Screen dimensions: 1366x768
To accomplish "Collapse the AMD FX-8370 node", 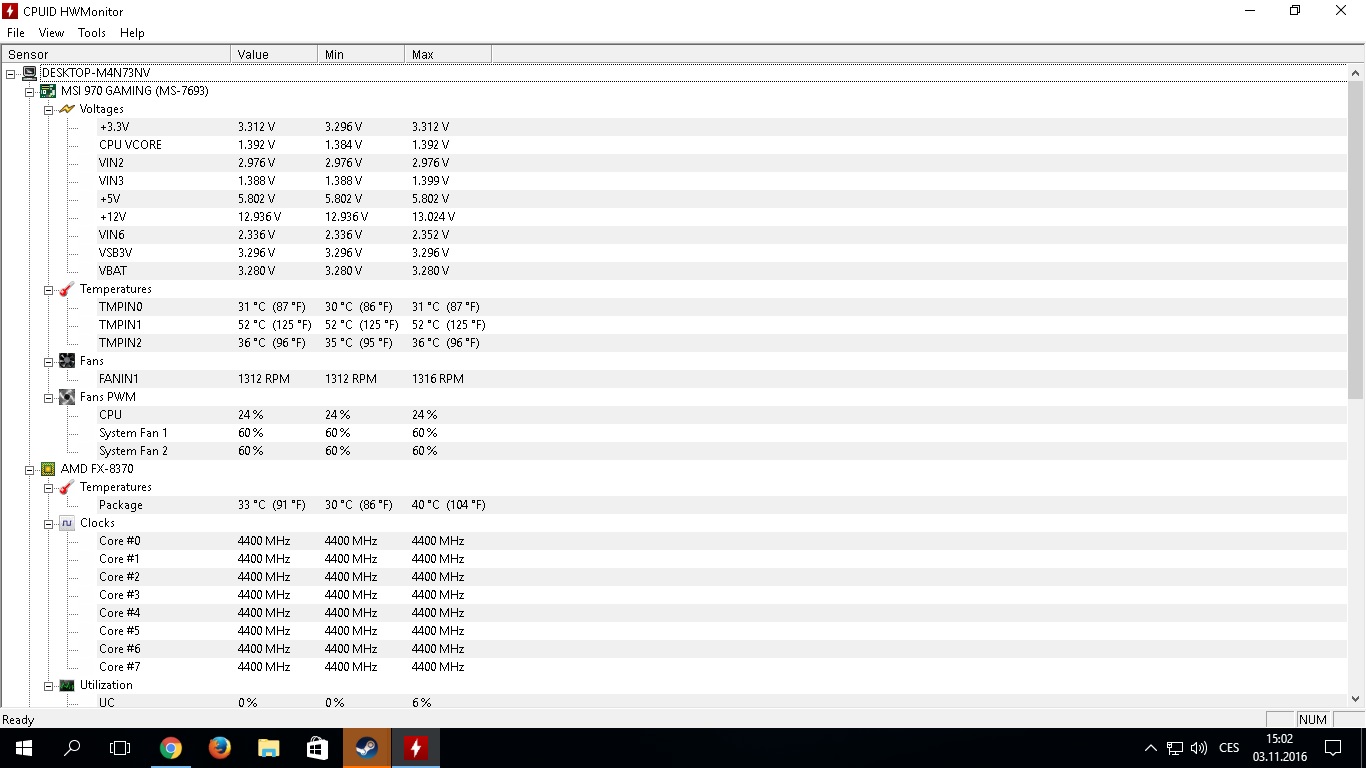I will tap(30, 469).
